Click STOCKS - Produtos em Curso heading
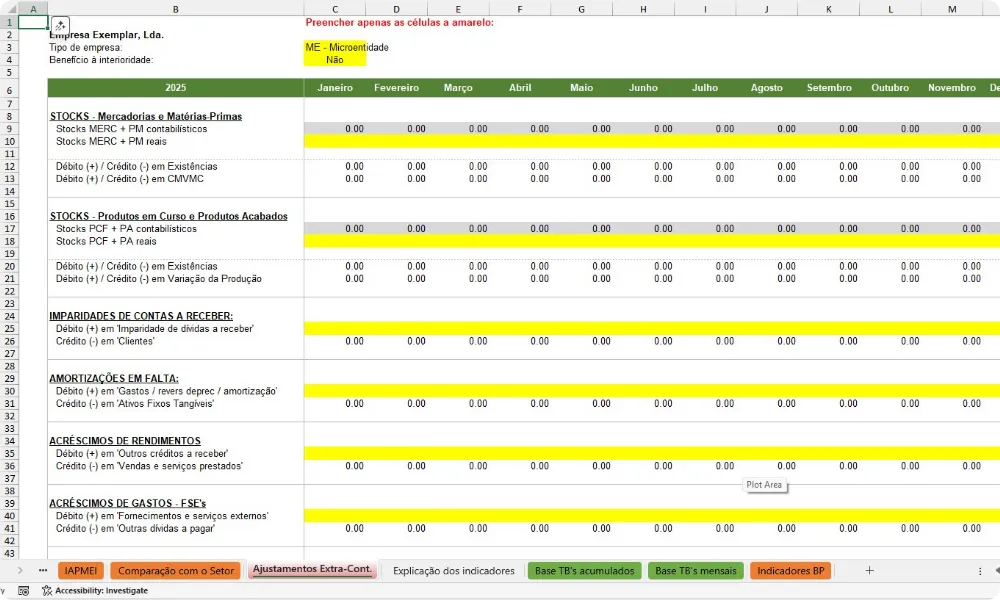Image resolution: width=1000 pixels, height=600 pixels. [168, 216]
